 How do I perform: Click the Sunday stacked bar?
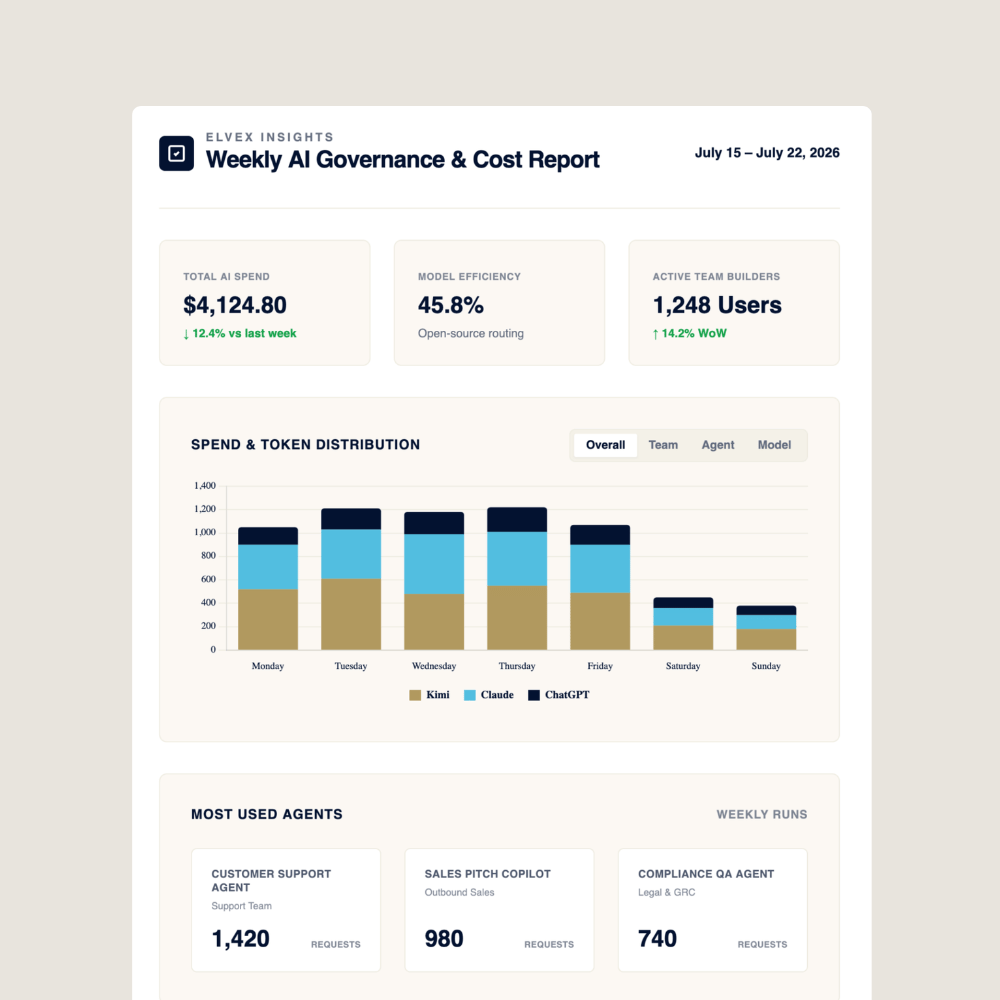pos(766,628)
